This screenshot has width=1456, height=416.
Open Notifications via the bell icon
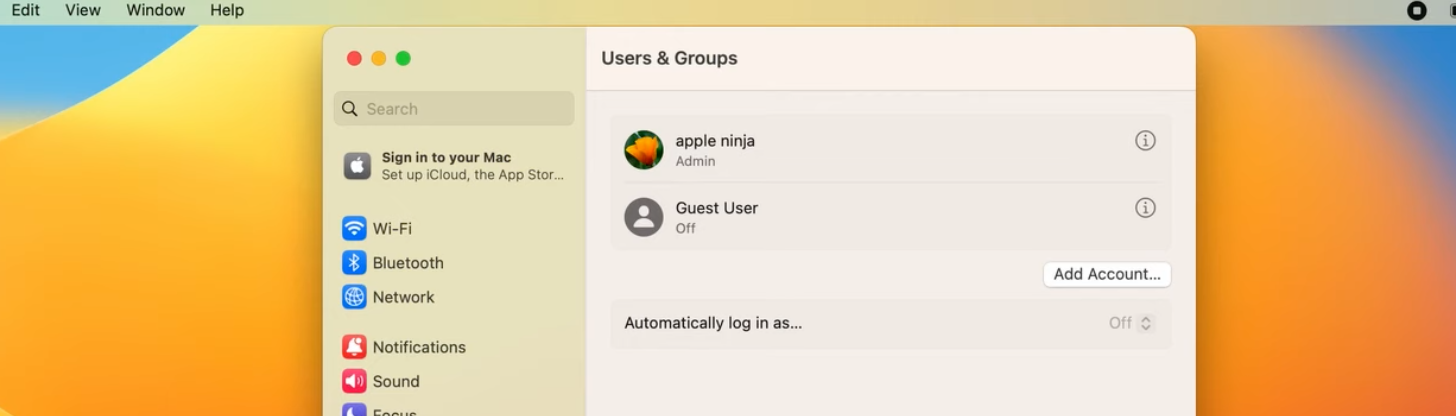tap(354, 347)
